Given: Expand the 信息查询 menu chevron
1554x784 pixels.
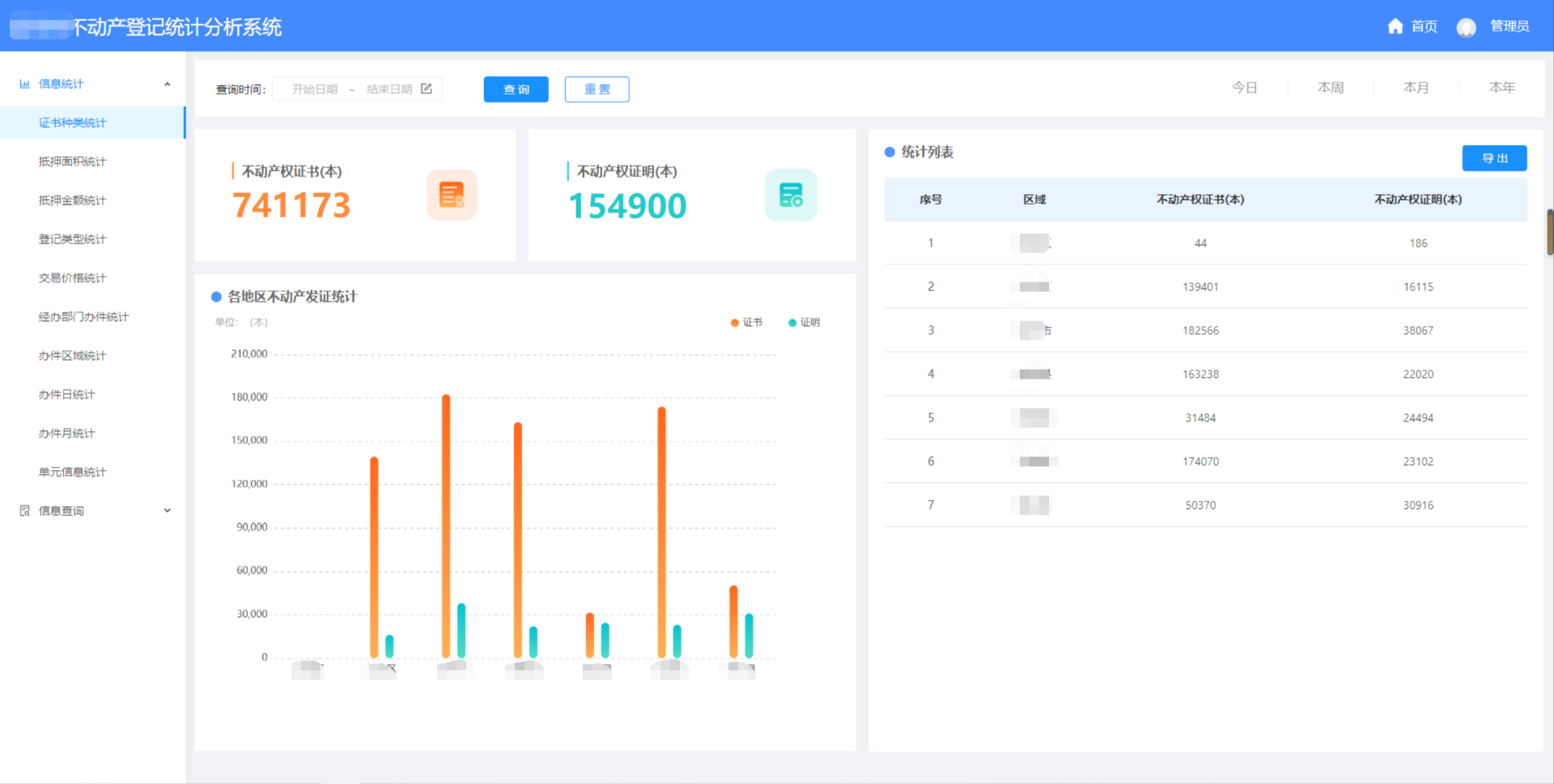Looking at the screenshot, I should tap(168, 511).
